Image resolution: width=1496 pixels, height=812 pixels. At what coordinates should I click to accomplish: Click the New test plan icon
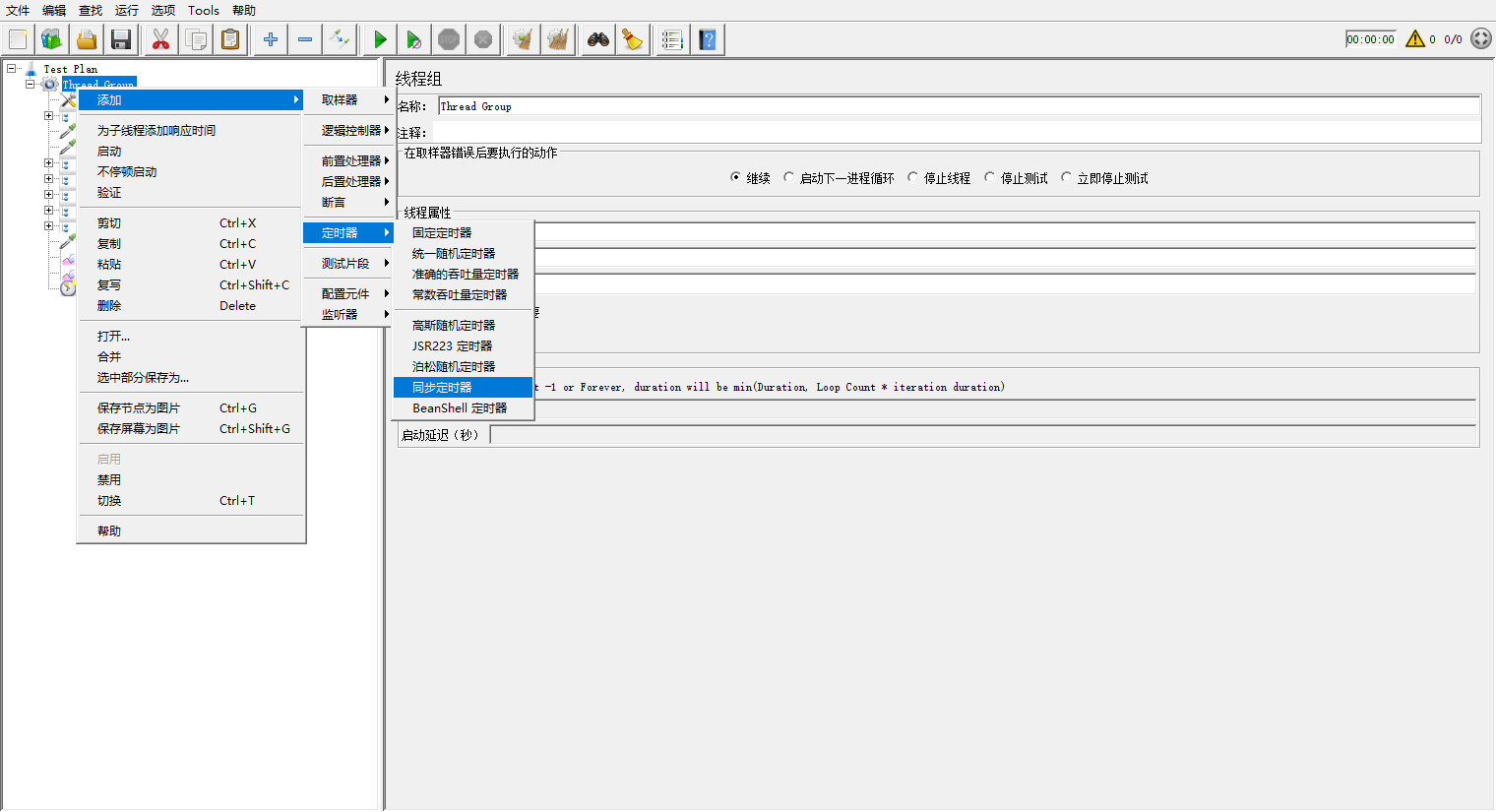pyautogui.click(x=18, y=39)
